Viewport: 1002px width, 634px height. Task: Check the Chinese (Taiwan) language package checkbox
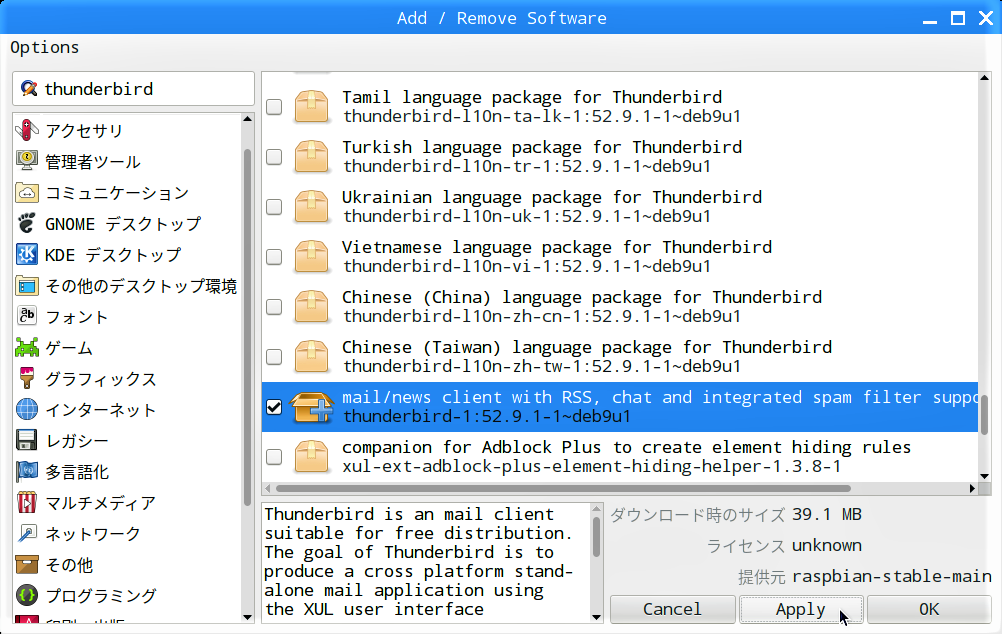pos(274,357)
